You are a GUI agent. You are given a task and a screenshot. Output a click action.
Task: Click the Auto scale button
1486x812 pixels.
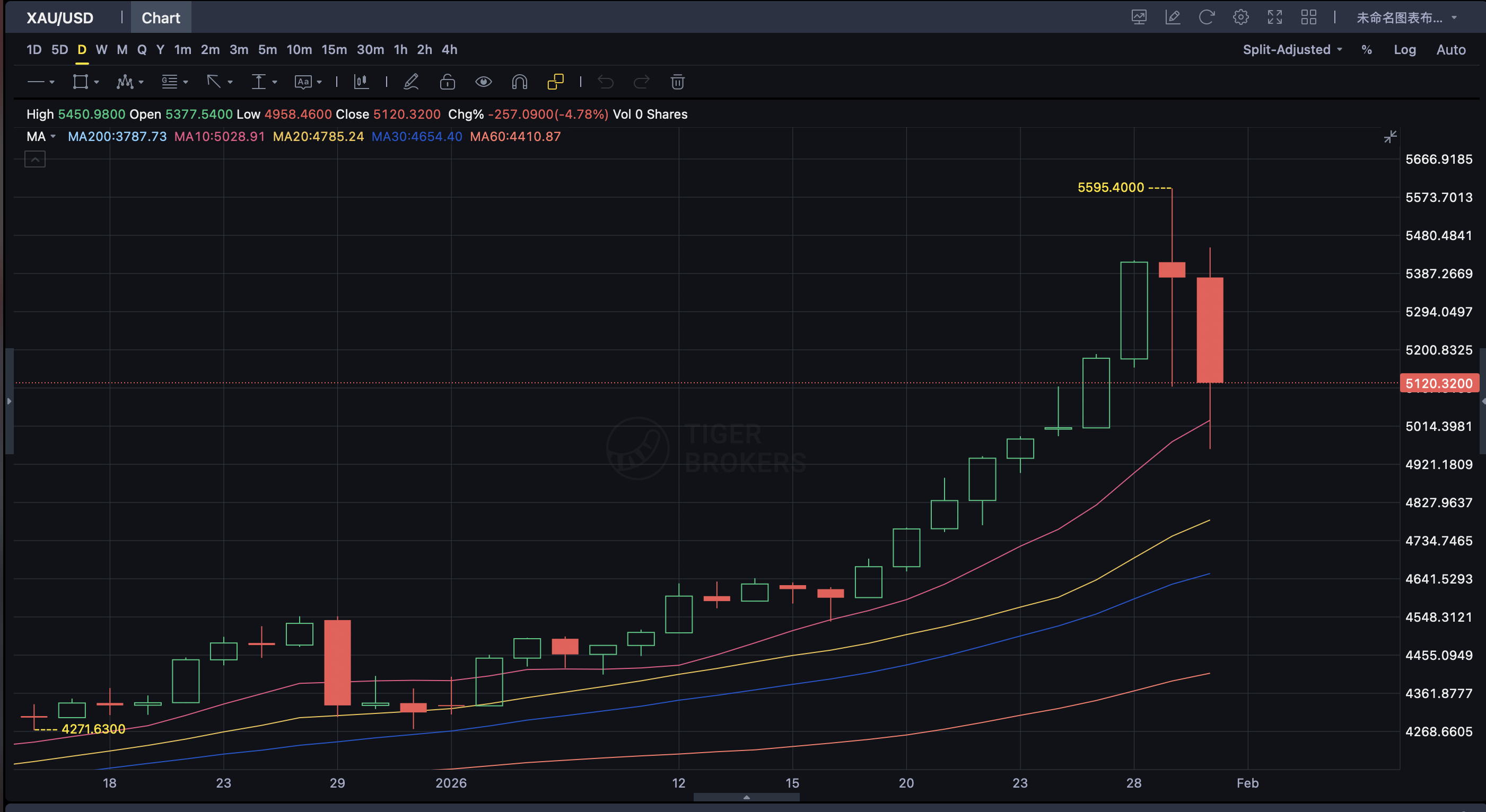(x=1450, y=50)
